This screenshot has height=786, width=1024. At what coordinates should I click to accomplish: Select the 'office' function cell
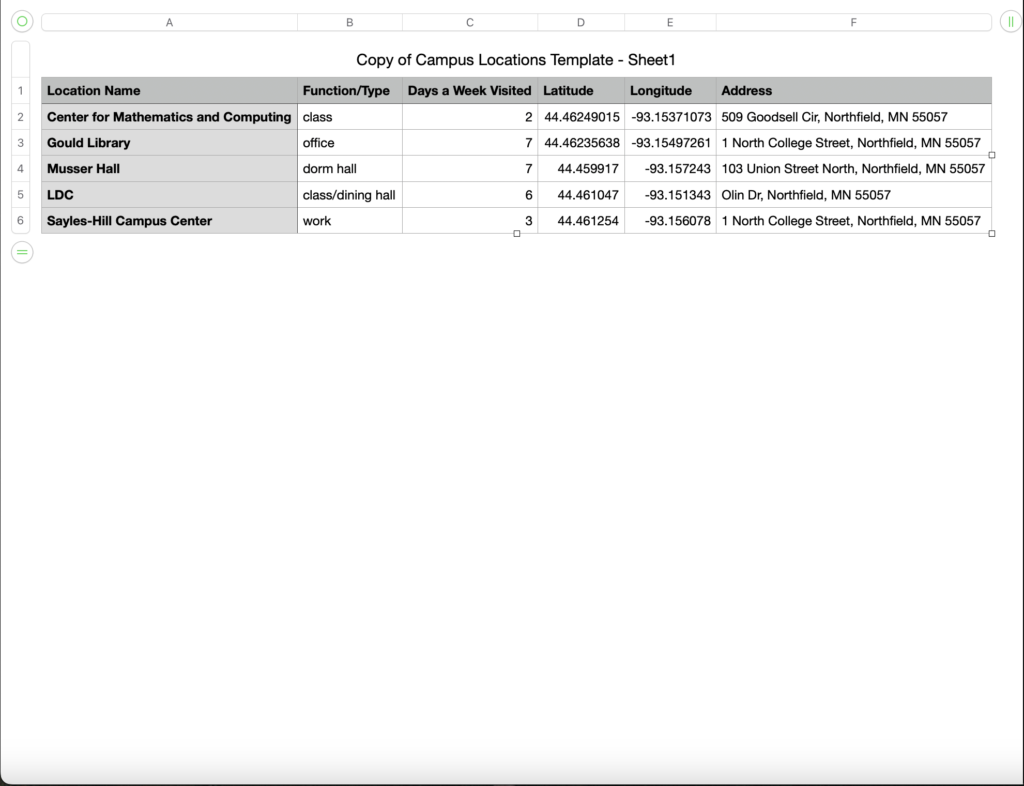[x=349, y=142]
